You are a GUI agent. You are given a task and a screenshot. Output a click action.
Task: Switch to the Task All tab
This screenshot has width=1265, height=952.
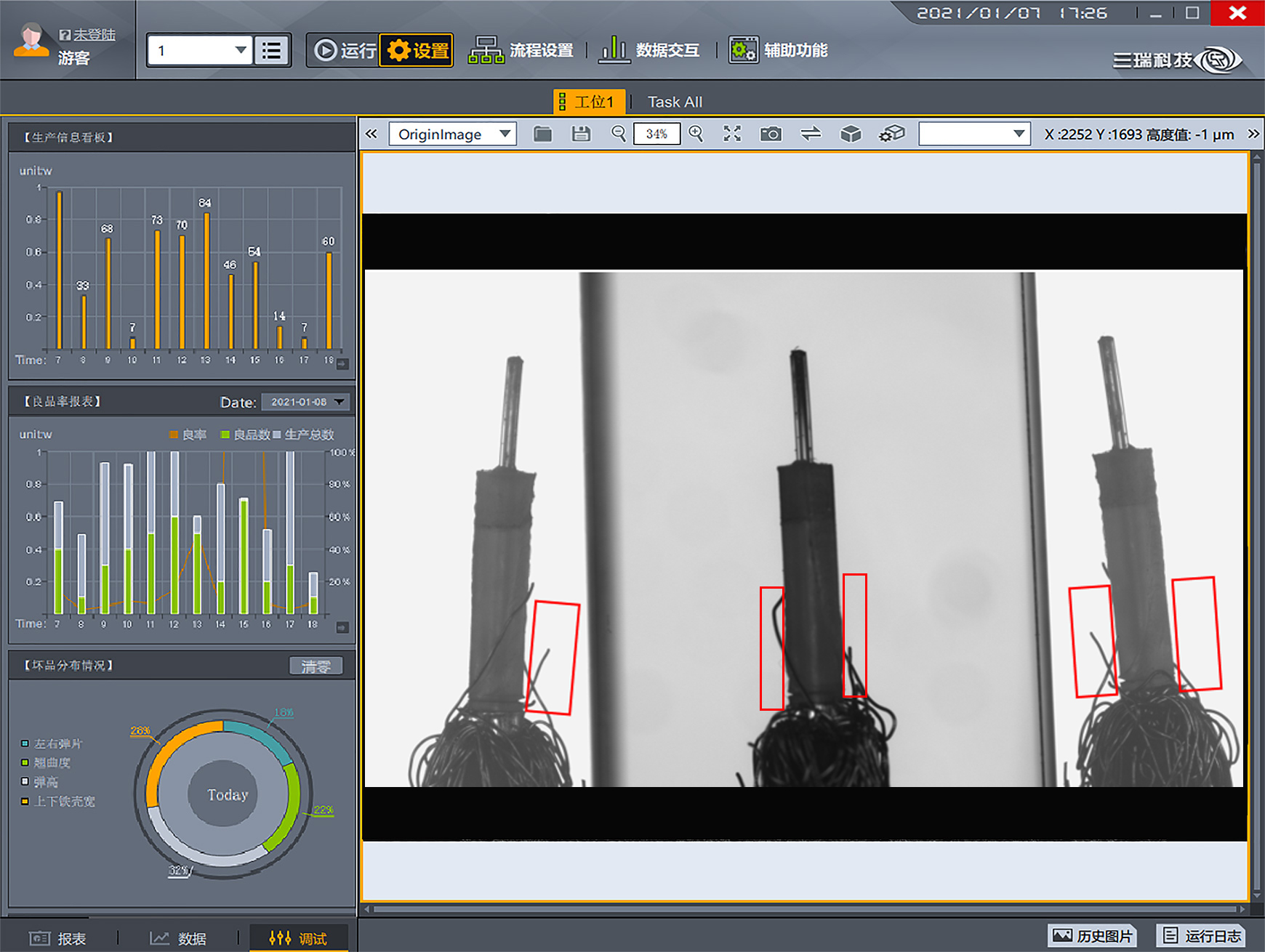coord(675,102)
